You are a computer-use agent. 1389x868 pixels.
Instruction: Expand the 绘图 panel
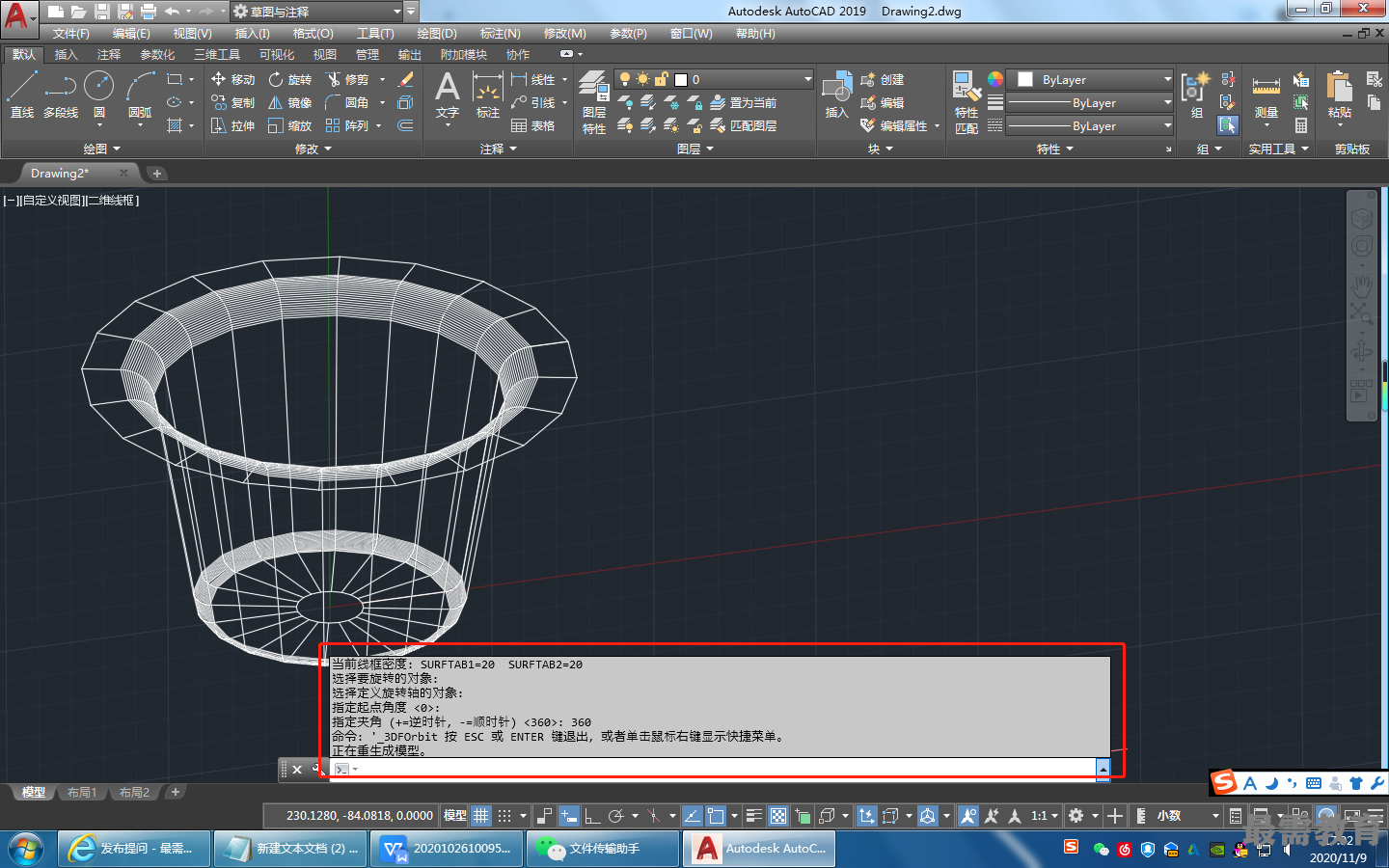(x=101, y=149)
